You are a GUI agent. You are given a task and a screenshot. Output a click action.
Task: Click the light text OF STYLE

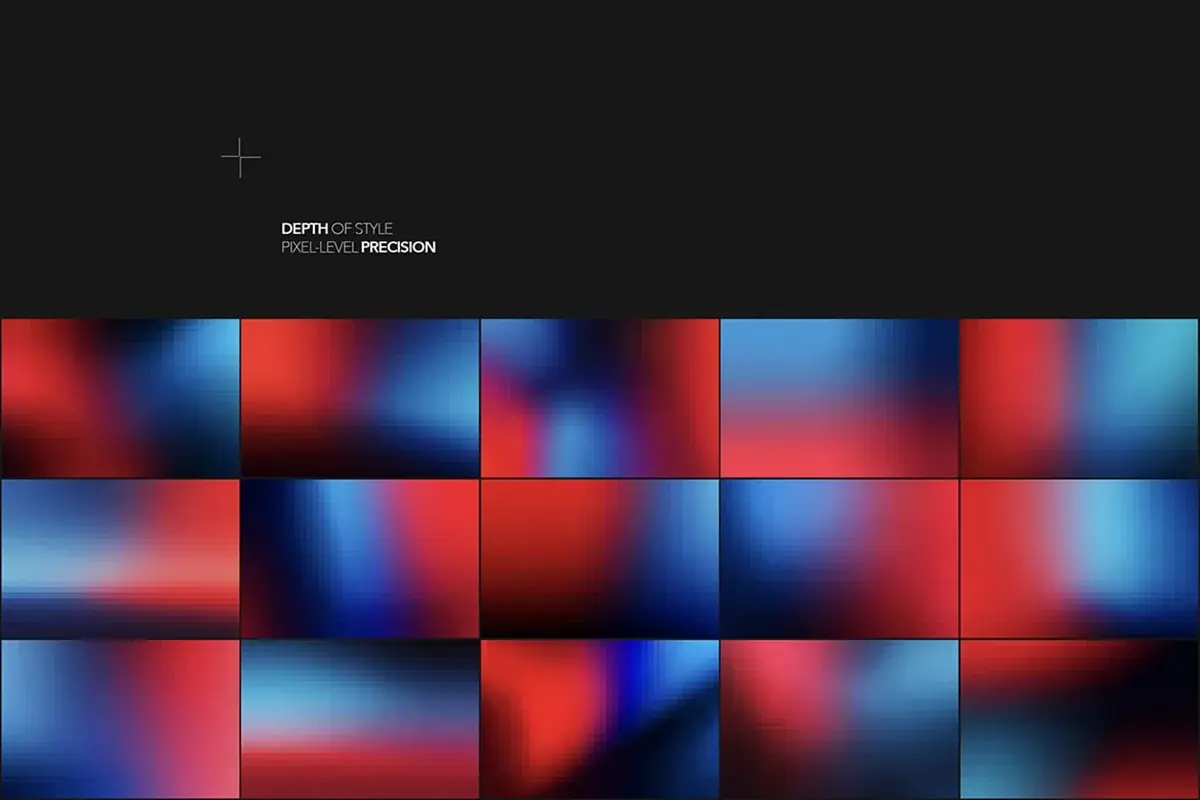click(361, 229)
